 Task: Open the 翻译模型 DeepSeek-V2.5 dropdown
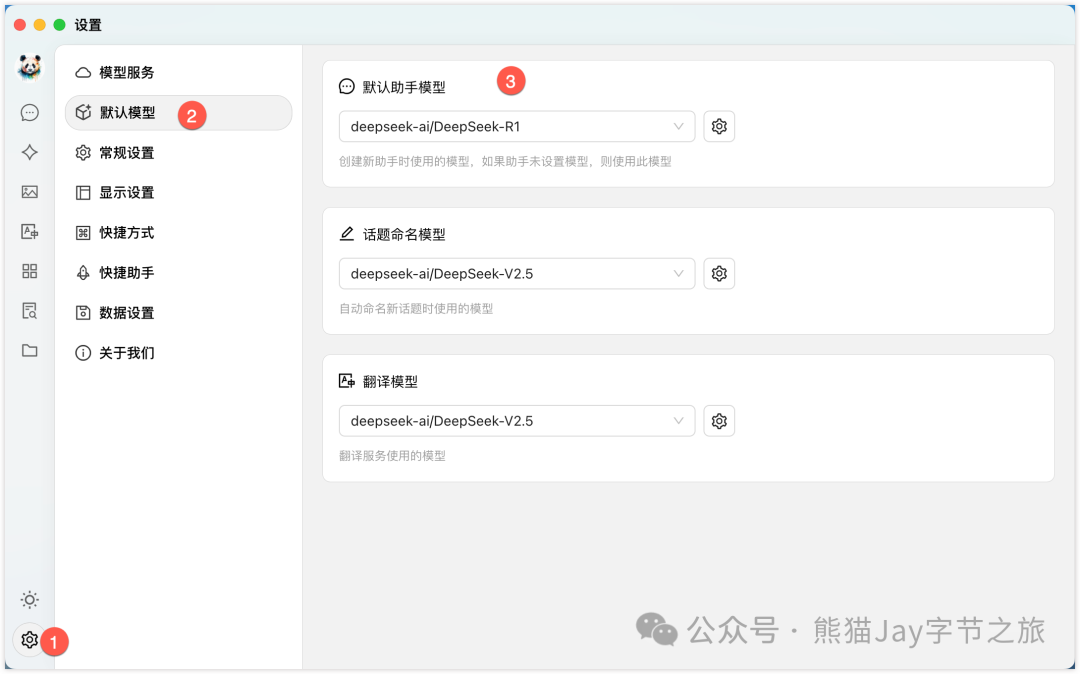(x=517, y=421)
